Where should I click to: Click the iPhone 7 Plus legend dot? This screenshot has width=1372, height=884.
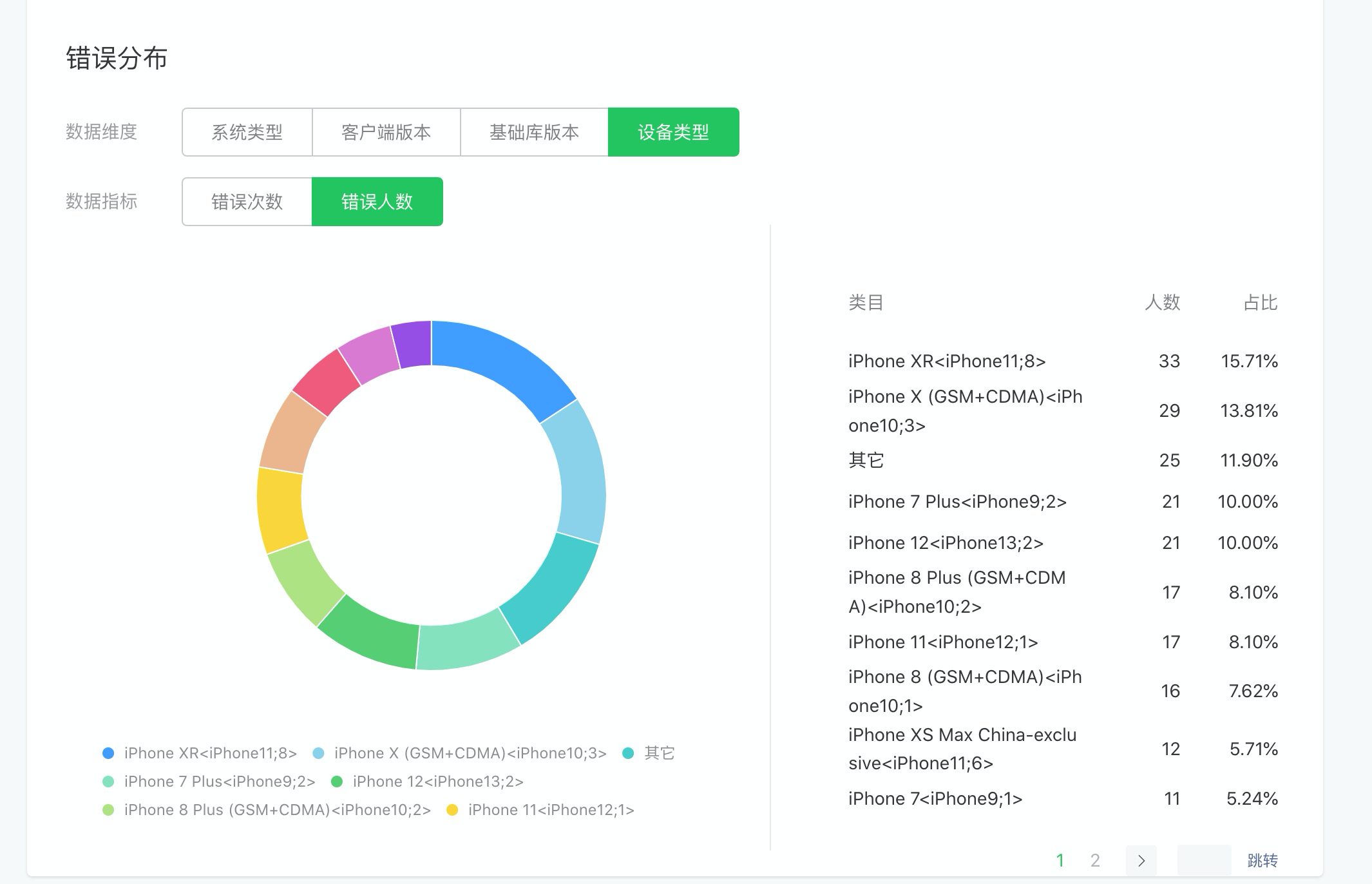coord(108,782)
